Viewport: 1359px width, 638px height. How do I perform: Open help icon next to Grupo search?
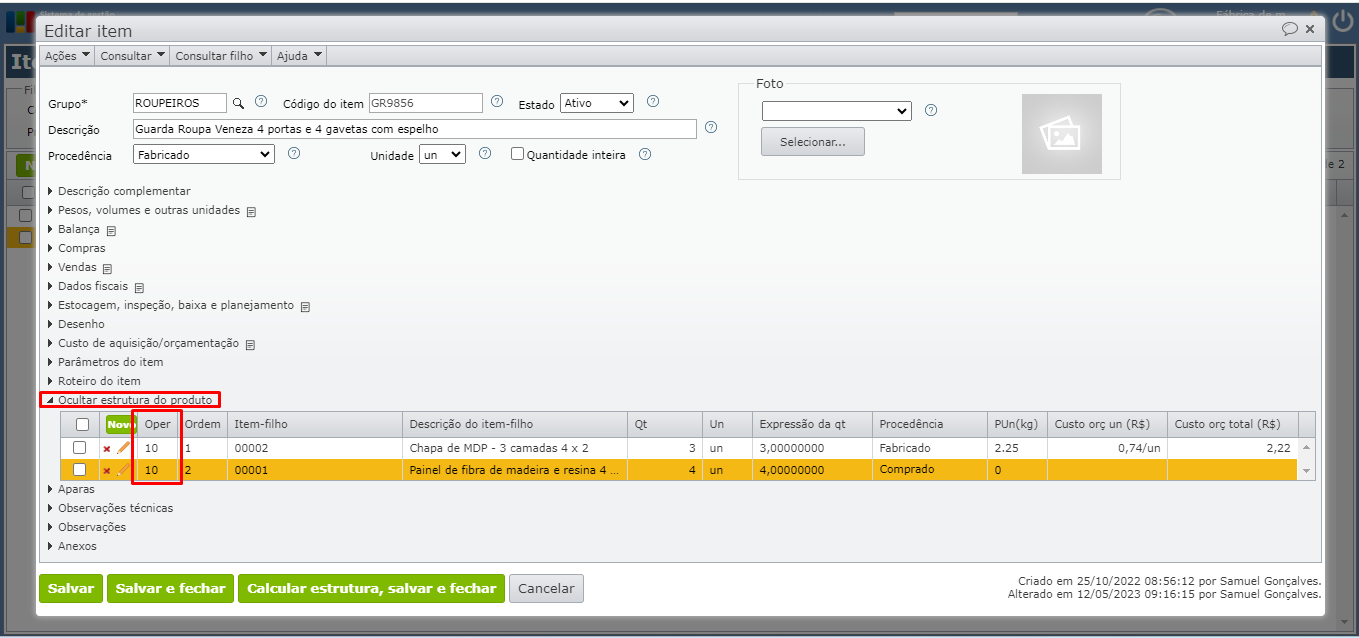point(261,102)
